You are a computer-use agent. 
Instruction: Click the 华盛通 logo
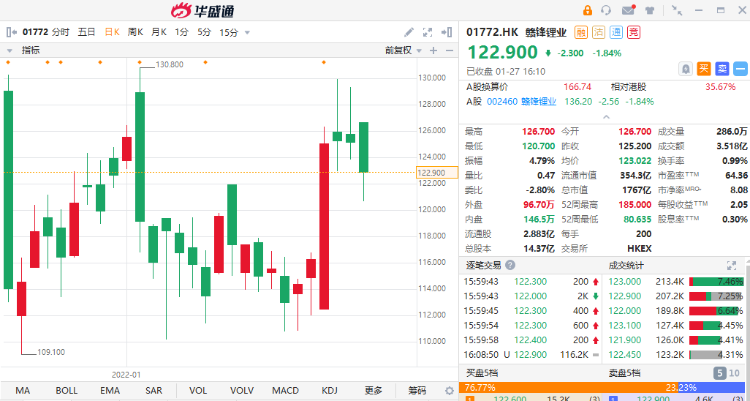tap(202, 10)
